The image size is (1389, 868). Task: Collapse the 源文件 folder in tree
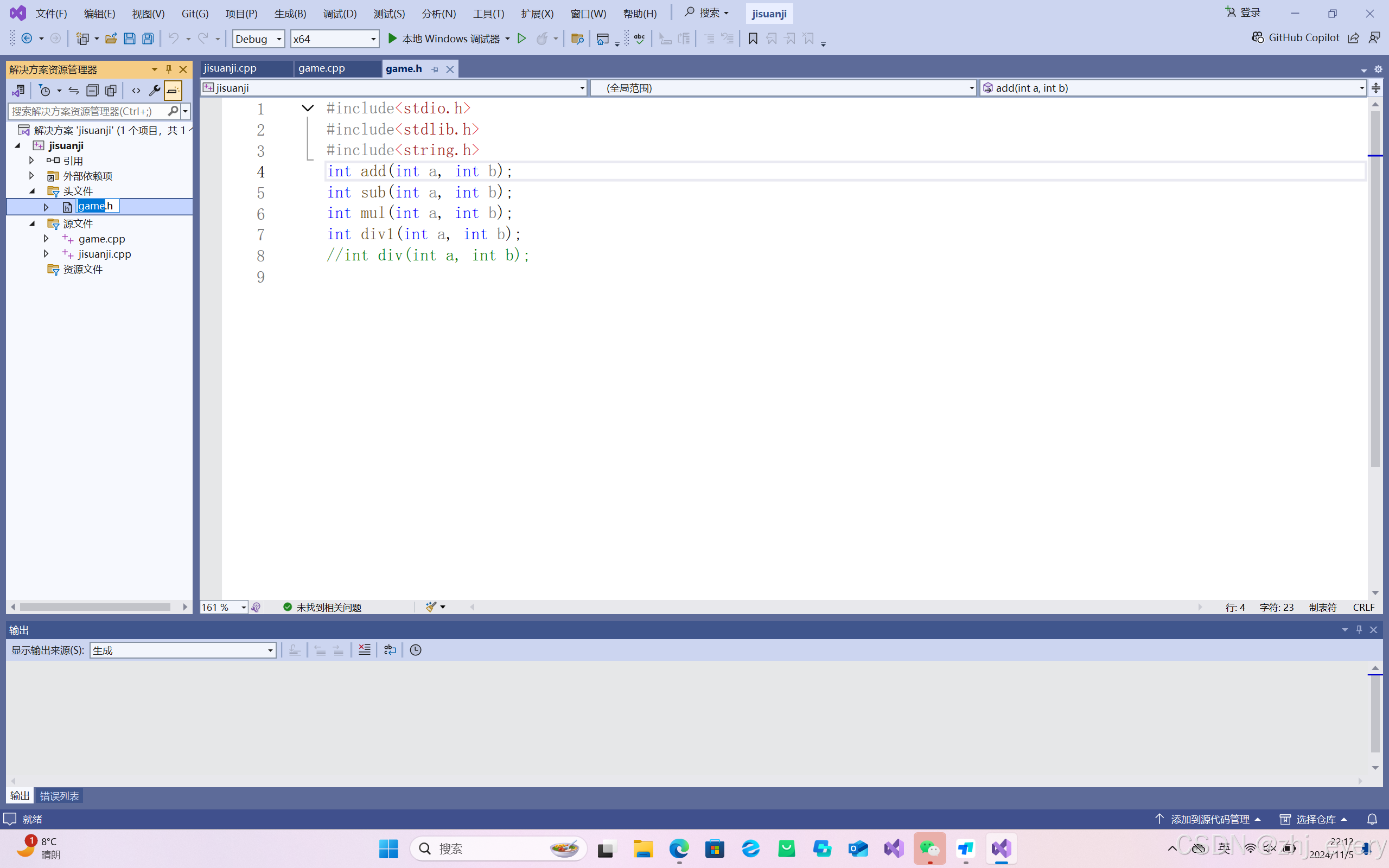coord(32,224)
